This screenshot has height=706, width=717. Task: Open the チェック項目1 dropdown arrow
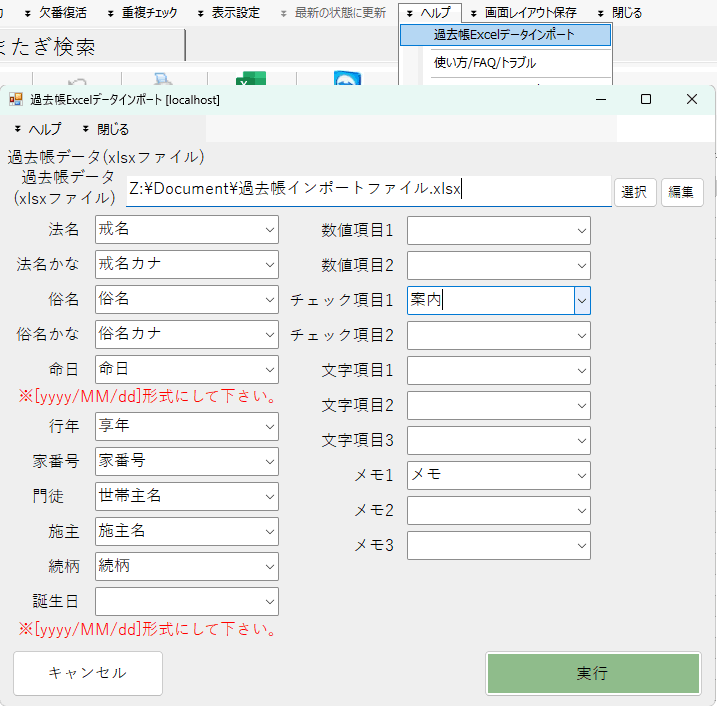pos(581,300)
